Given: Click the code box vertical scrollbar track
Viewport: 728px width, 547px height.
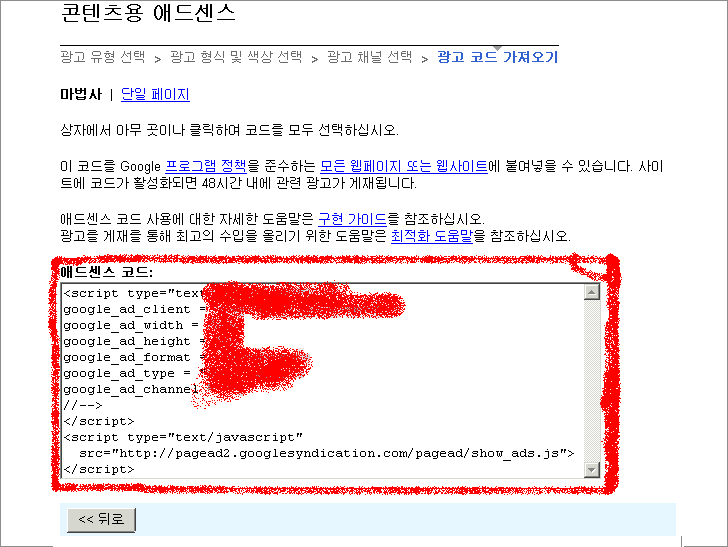Looking at the screenshot, I should tap(592, 381).
